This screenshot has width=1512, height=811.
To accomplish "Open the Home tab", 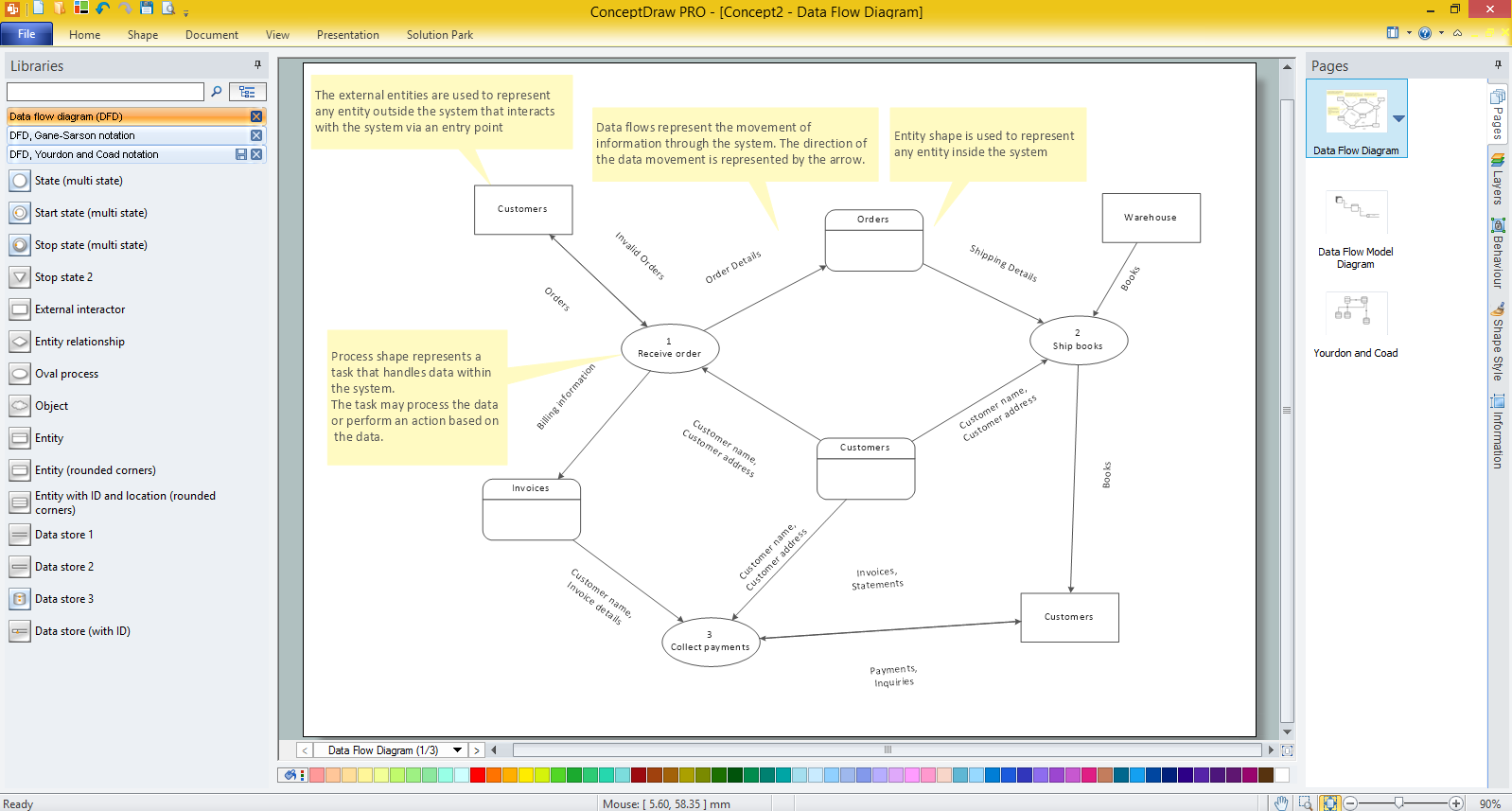I will coord(84,35).
